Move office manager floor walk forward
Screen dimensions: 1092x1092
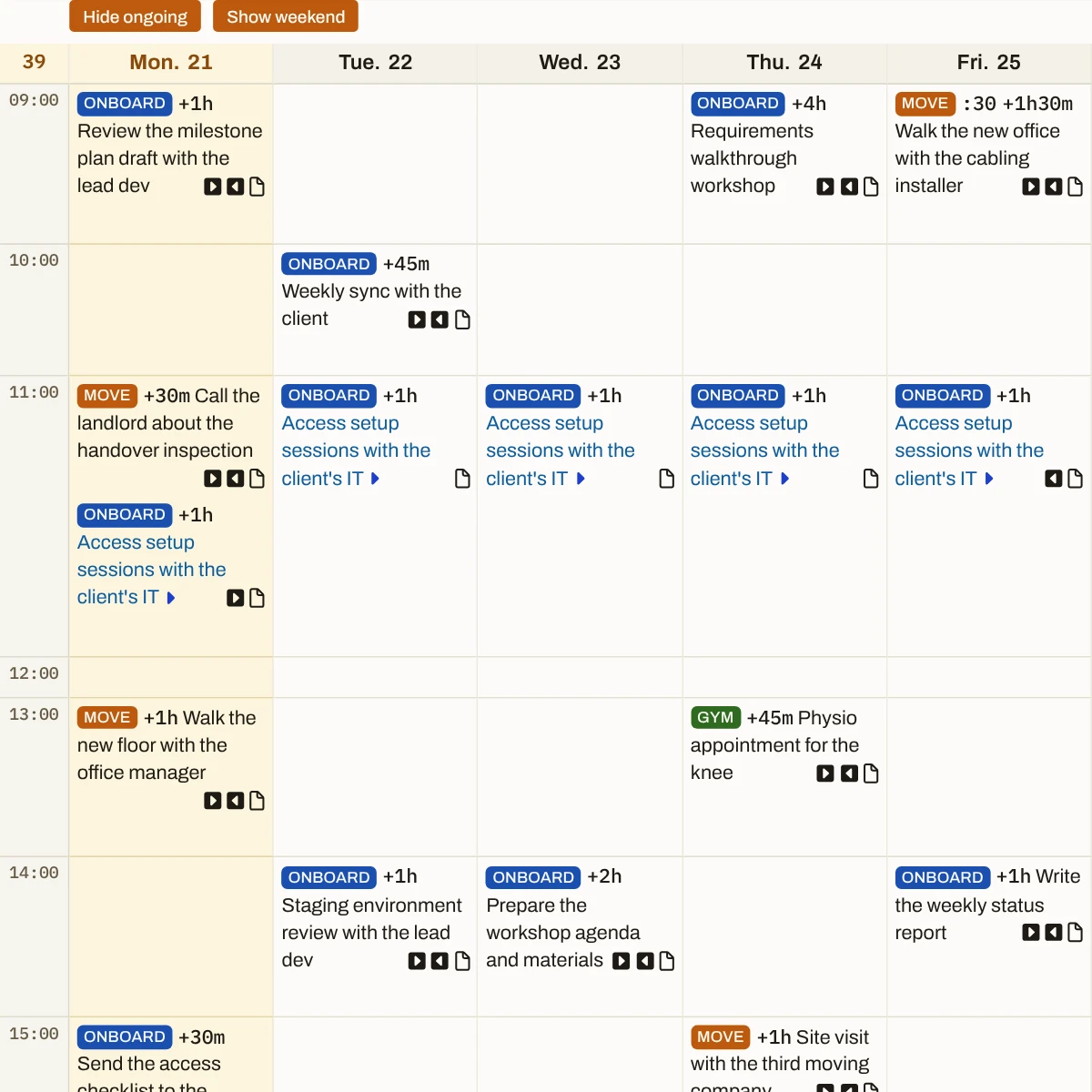213,801
